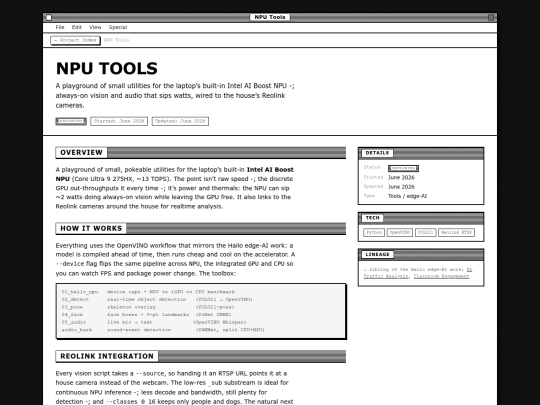Open the View menu
The width and height of the screenshot is (540, 405).
[x=95, y=27]
